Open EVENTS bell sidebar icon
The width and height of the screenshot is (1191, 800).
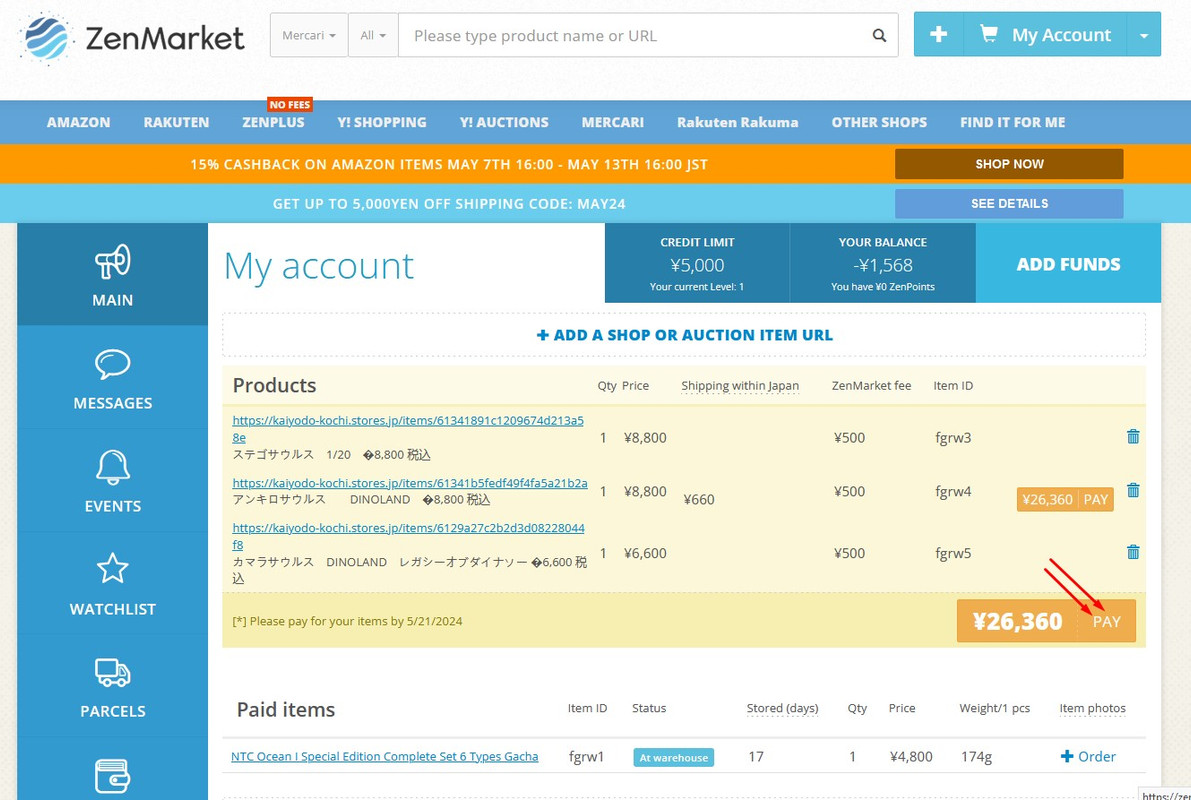point(112,467)
